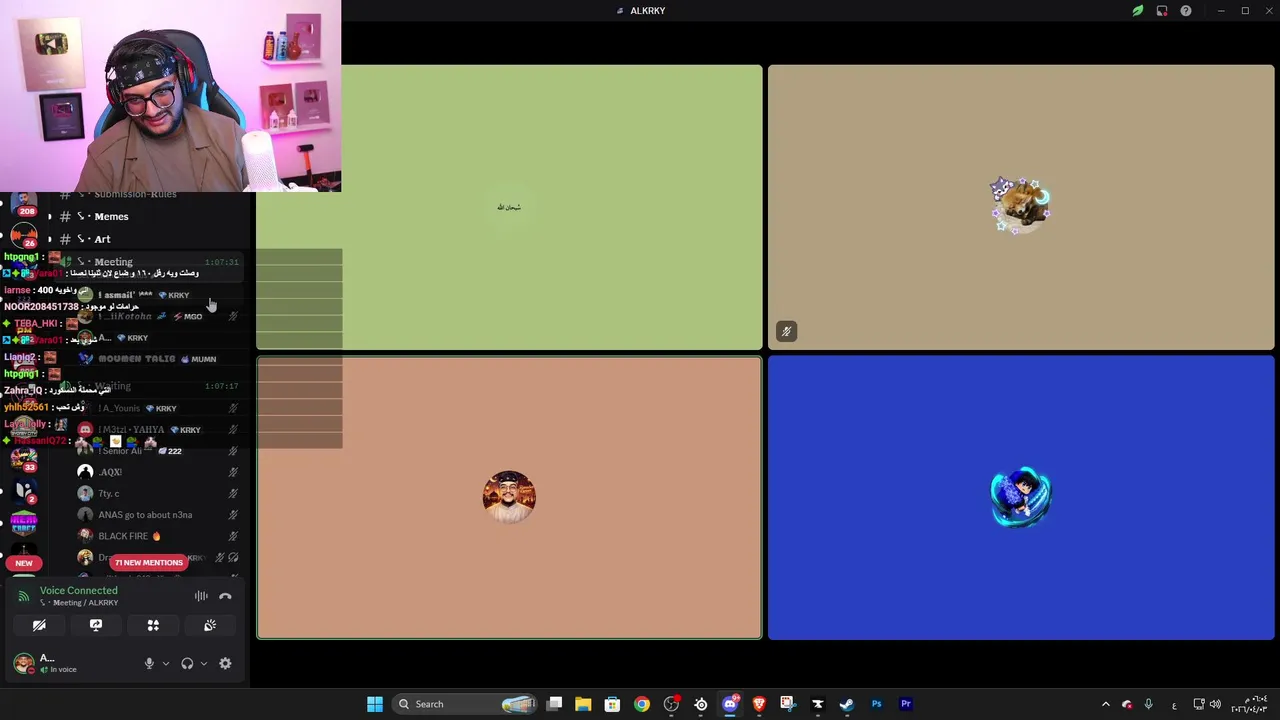Open server icon with 208 badge

click(x=24, y=203)
